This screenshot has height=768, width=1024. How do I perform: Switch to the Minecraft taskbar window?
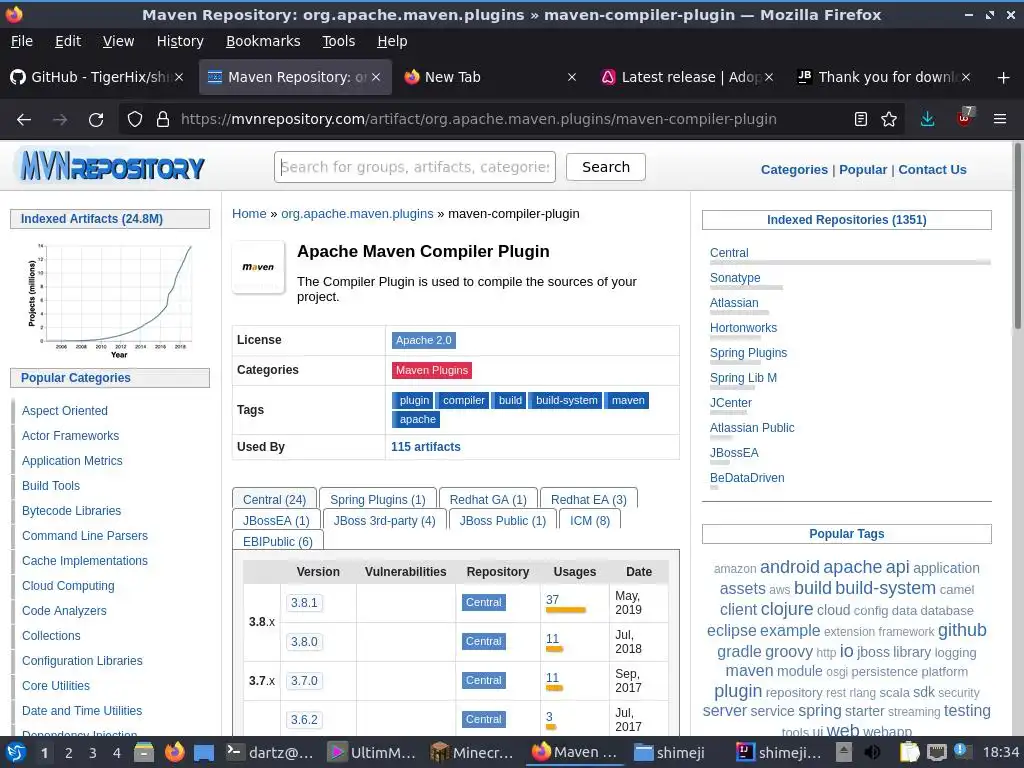tap(472, 753)
